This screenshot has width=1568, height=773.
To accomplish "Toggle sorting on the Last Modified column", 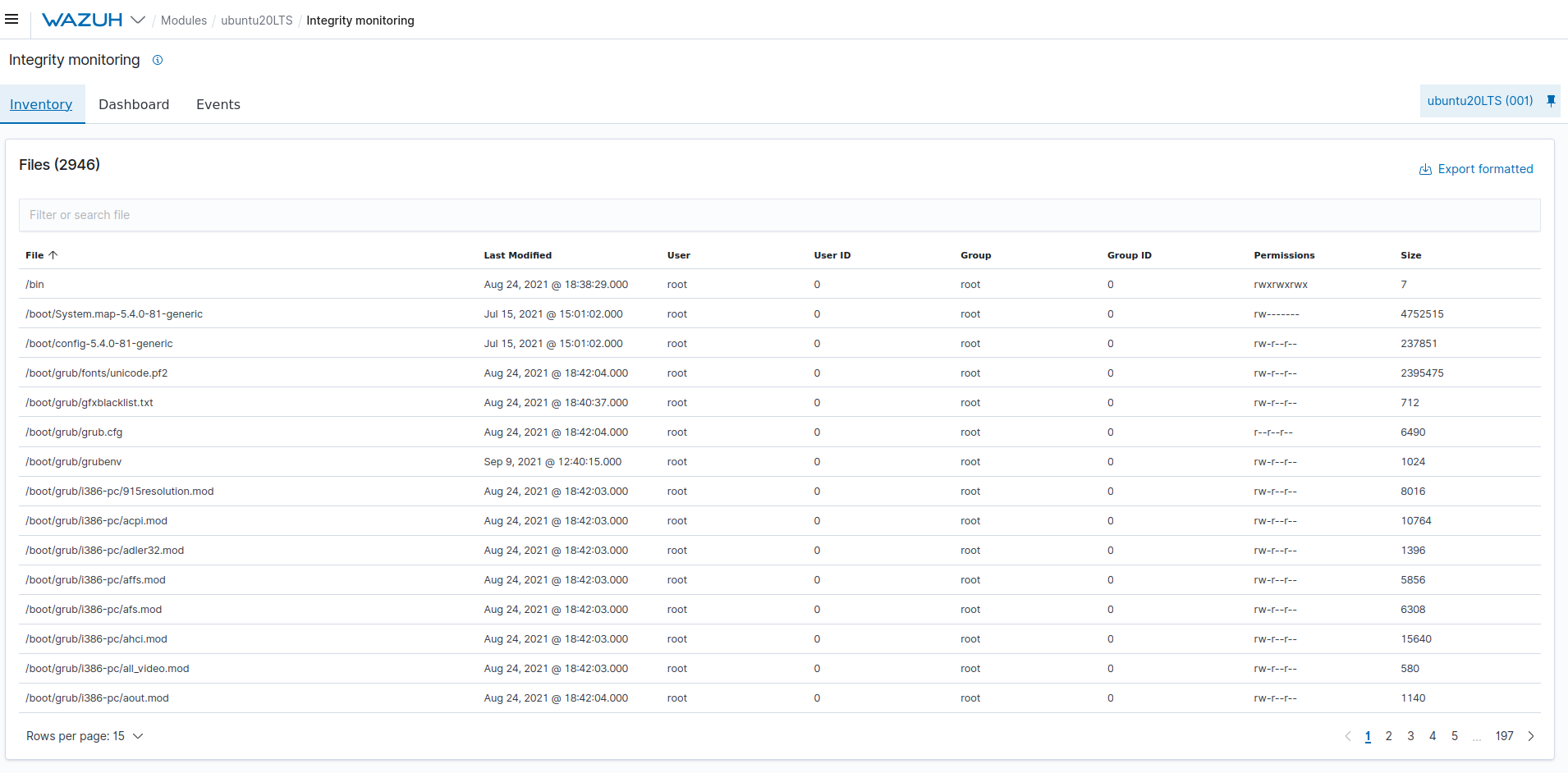I will (x=517, y=255).
